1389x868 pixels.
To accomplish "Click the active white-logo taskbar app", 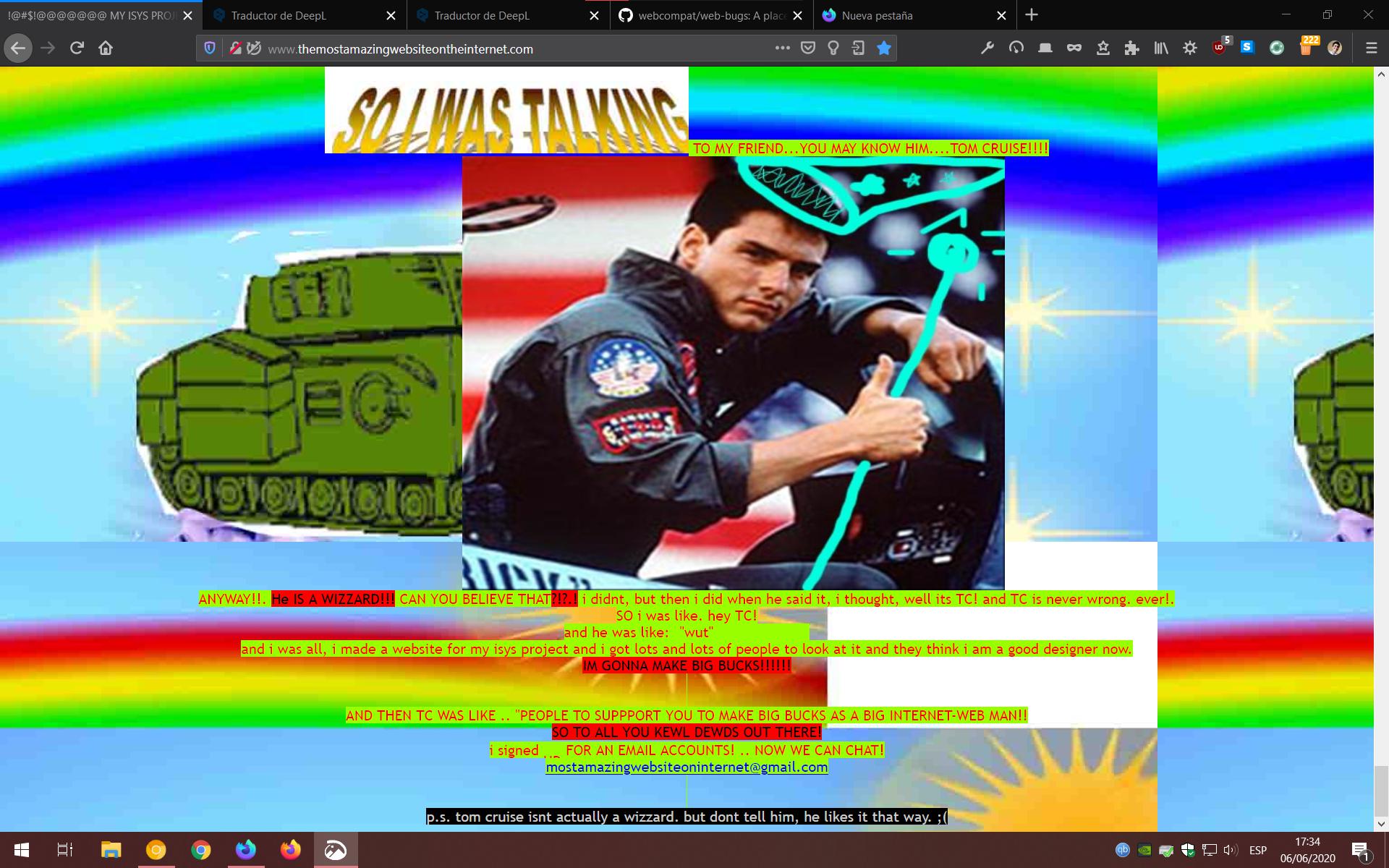I will [335, 850].
